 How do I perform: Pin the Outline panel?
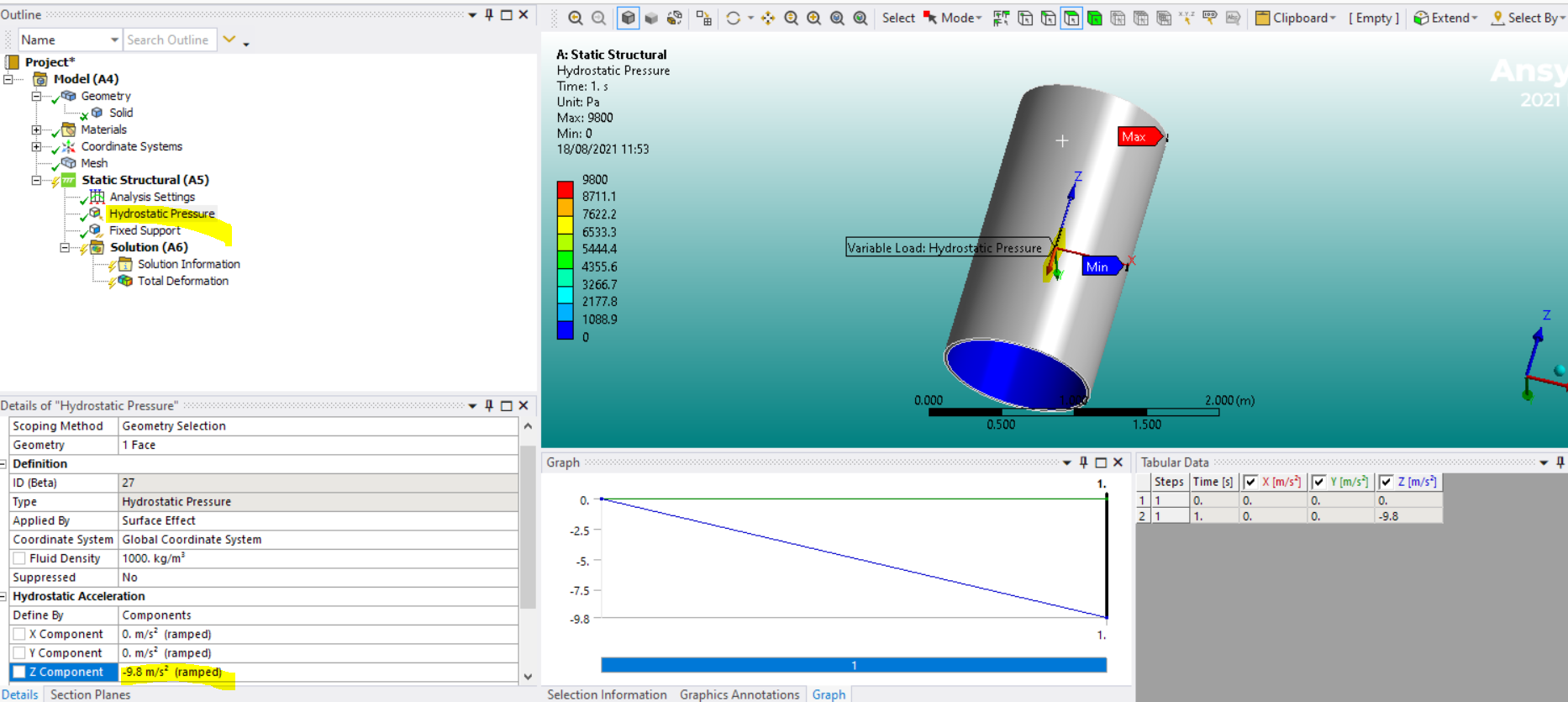tap(489, 14)
